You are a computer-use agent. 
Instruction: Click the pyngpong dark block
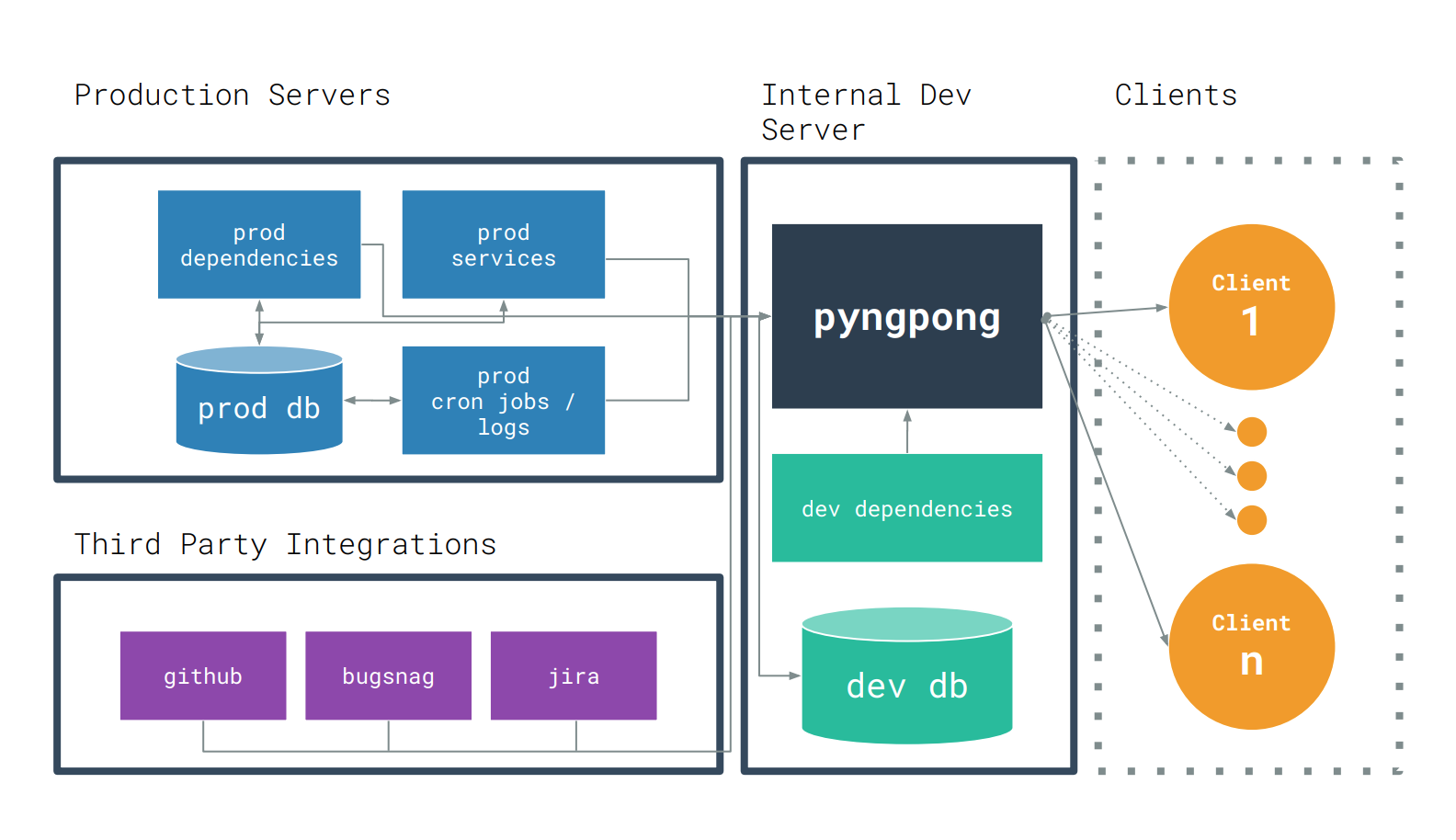coord(907,316)
